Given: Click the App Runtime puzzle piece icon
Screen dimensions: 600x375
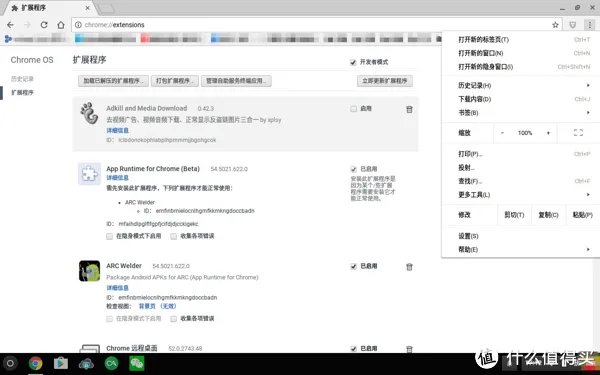Looking at the screenshot, I should pyautogui.click(x=90, y=174).
